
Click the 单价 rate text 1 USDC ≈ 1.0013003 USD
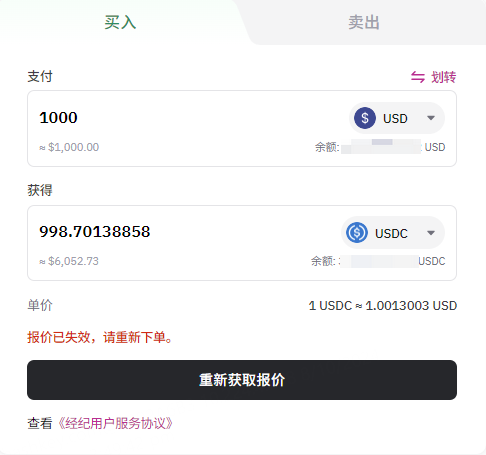(x=383, y=306)
